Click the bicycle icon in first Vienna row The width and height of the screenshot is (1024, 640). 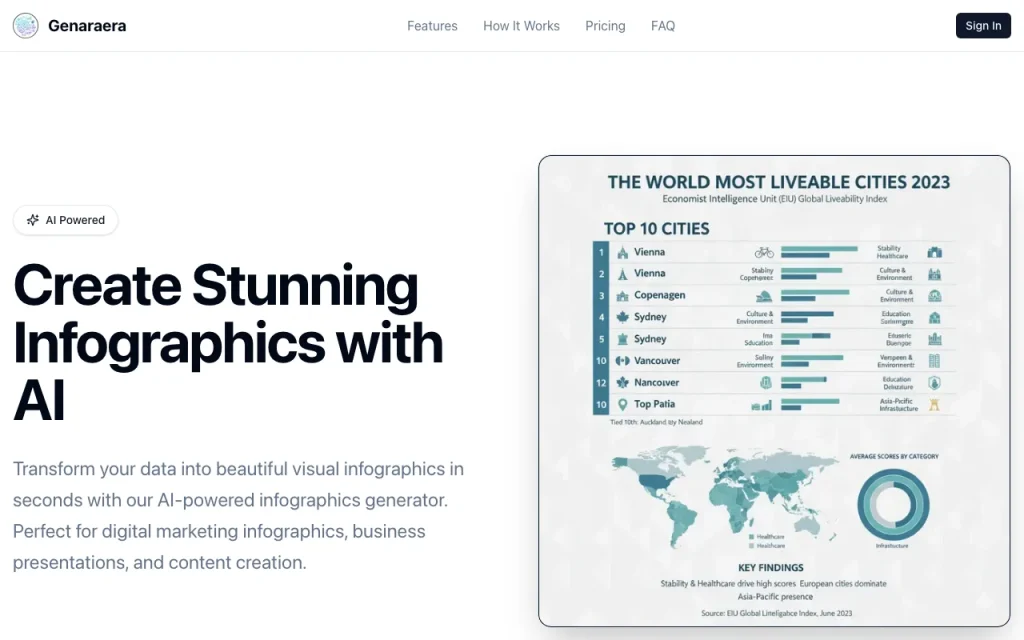tap(764, 252)
